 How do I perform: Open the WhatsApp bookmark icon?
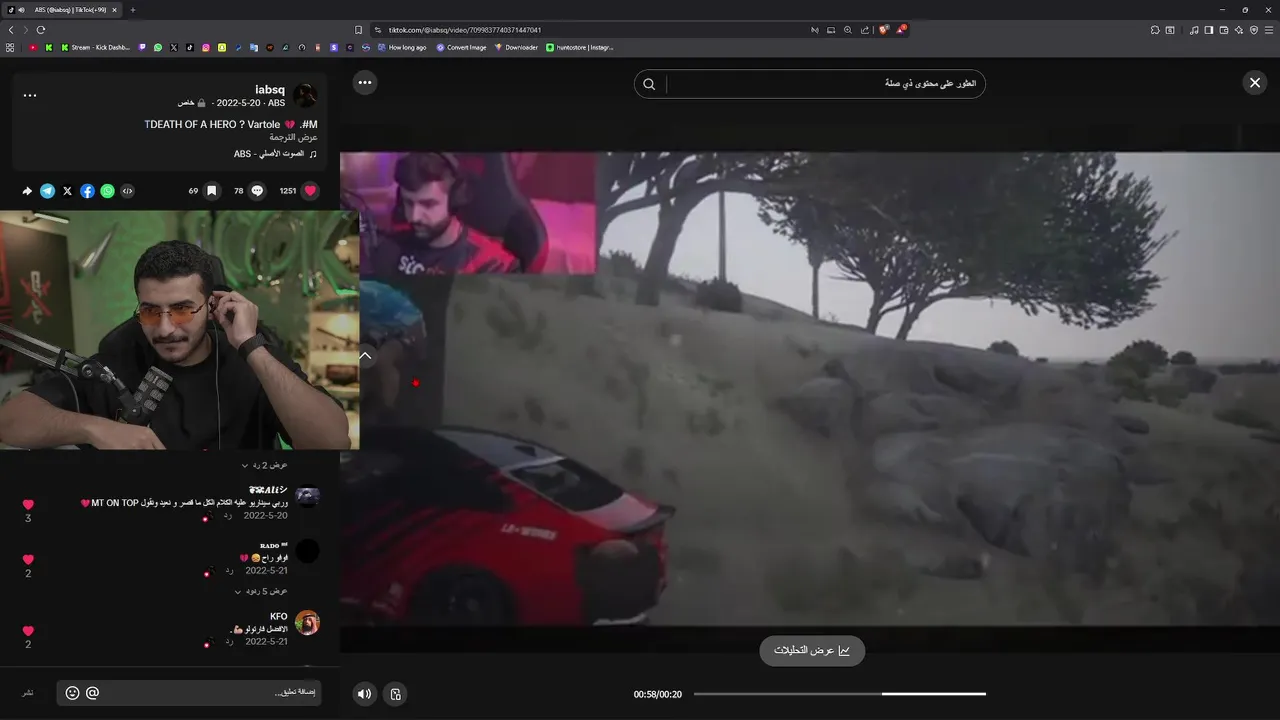[158, 47]
